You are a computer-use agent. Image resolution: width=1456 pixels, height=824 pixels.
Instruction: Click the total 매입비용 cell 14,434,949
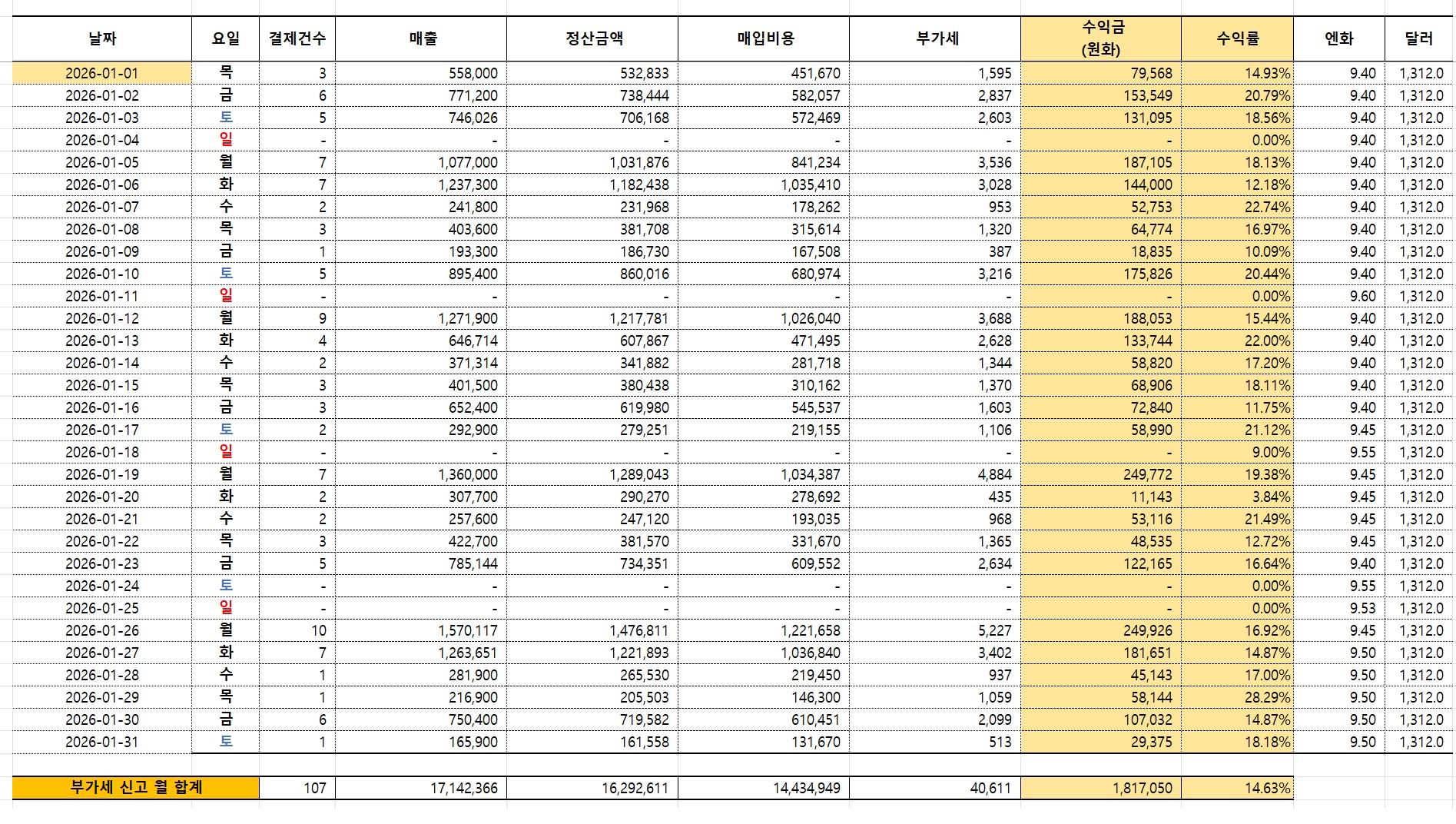764,788
